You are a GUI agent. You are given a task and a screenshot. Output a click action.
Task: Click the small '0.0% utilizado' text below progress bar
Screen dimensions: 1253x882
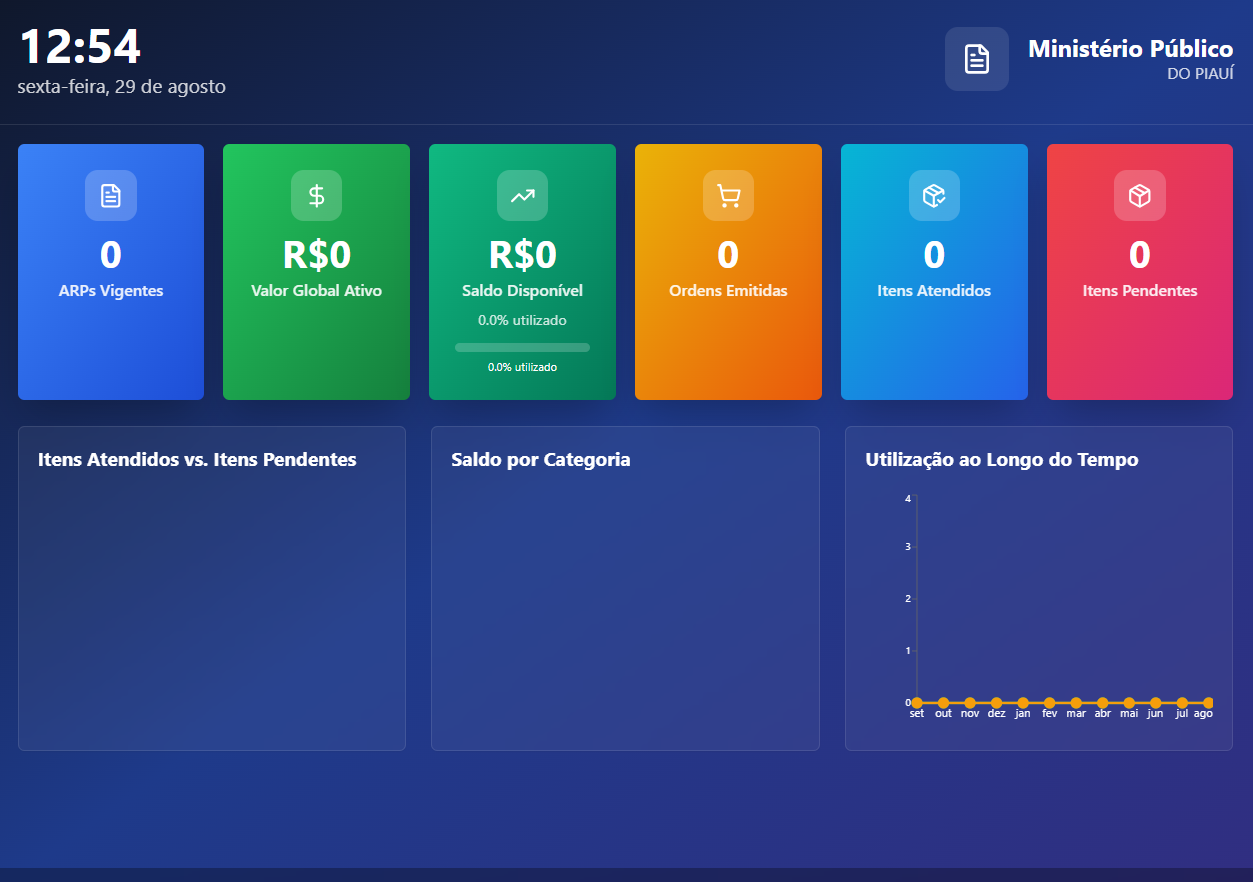[x=522, y=368]
